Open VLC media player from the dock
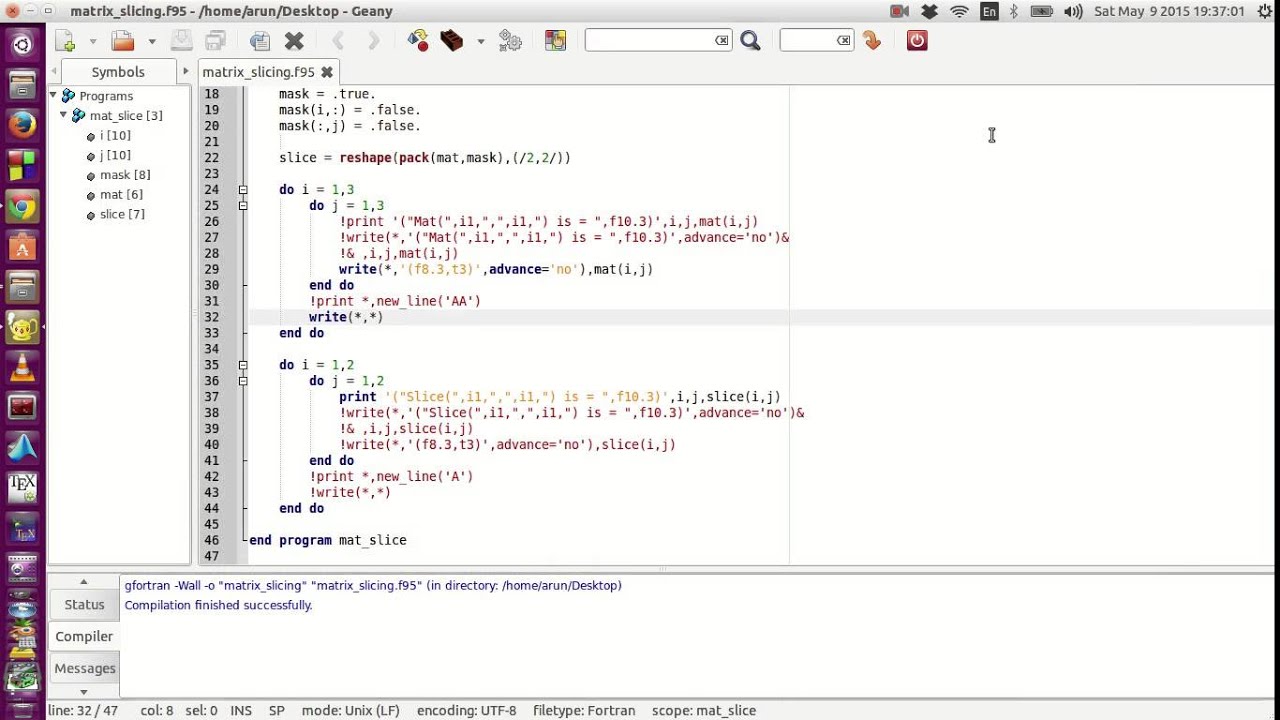 coord(22,368)
